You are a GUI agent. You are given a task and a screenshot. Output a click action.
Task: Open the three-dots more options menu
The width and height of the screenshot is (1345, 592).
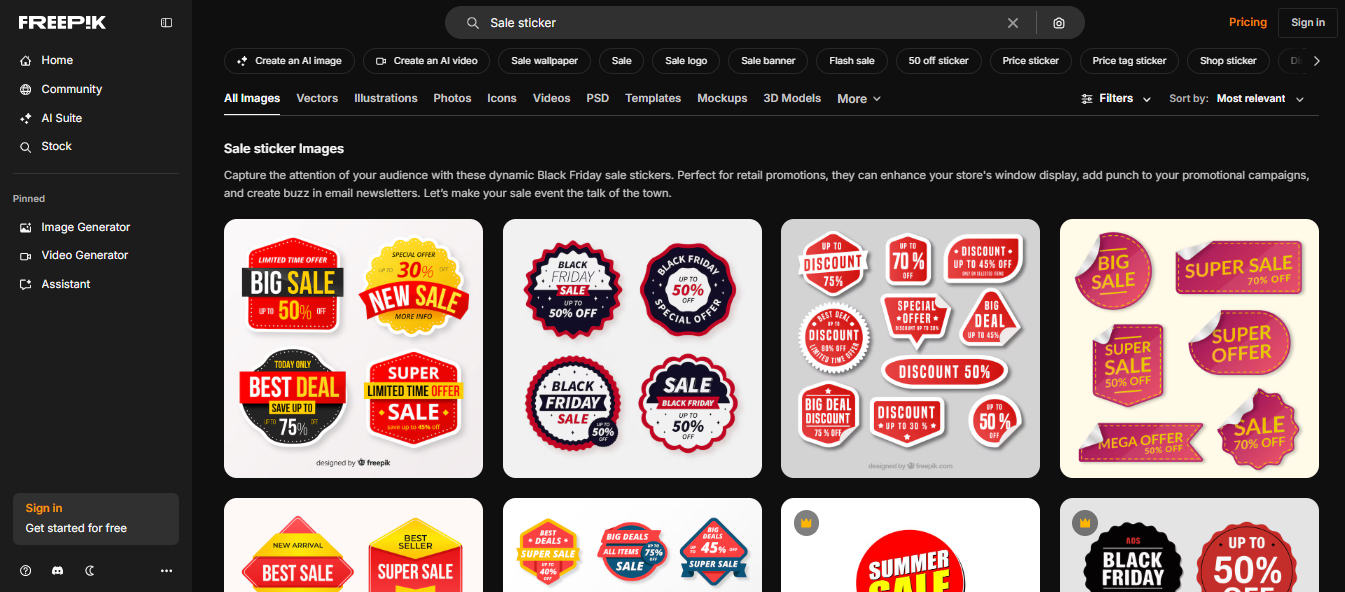(166, 570)
